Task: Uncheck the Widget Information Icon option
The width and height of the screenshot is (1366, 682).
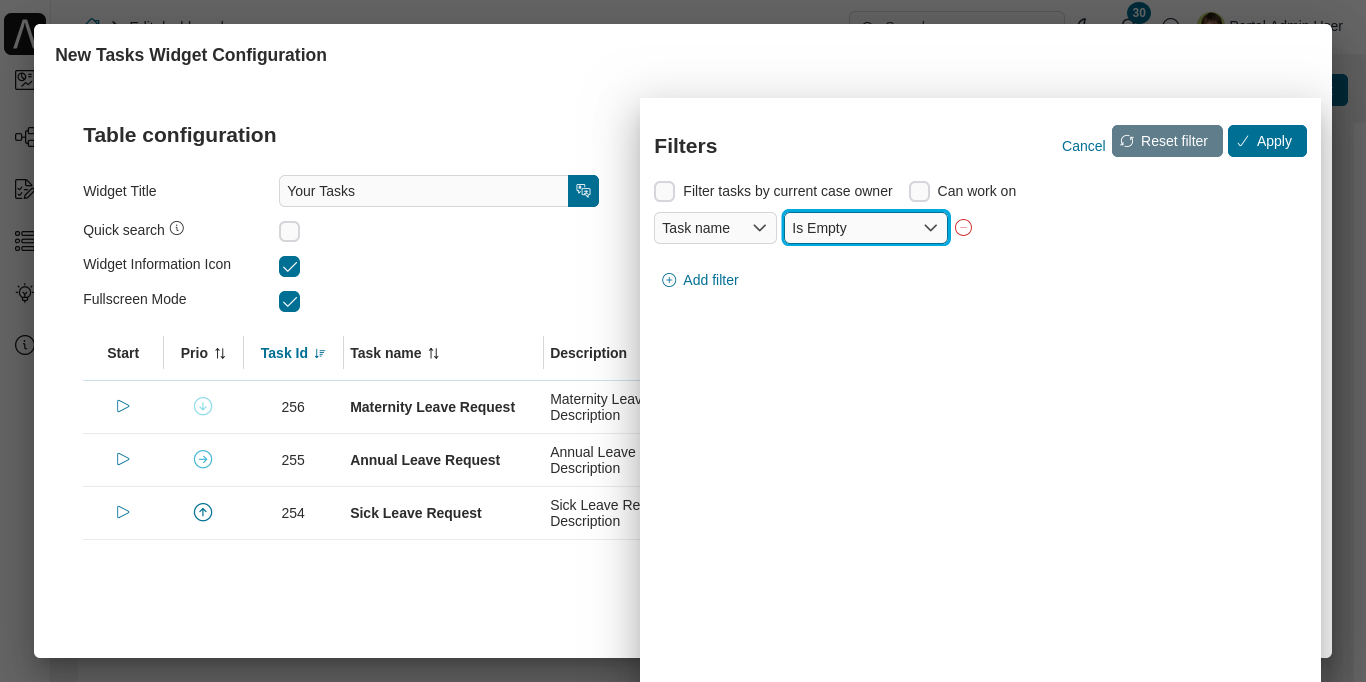Action: point(289,266)
